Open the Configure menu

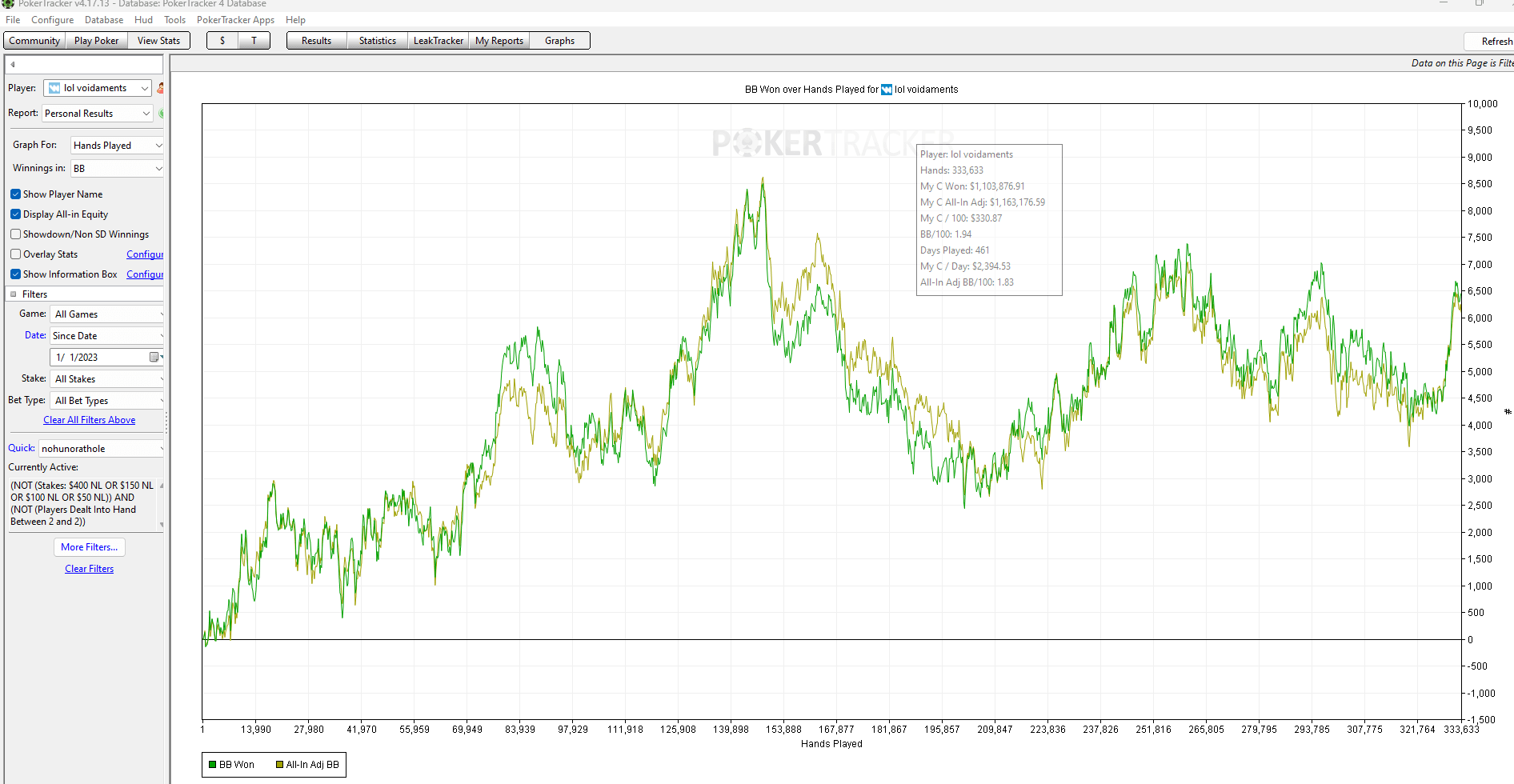tap(52, 20)
